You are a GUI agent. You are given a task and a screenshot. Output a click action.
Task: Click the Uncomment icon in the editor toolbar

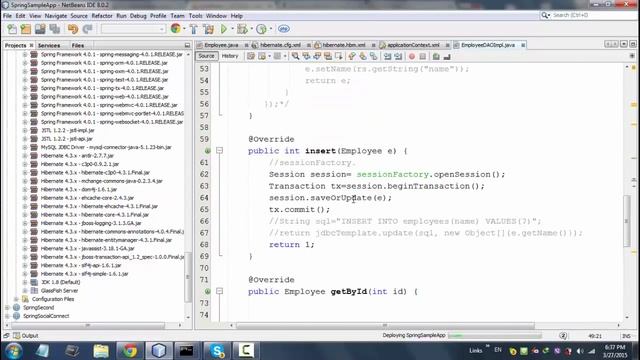click(447, 56)
